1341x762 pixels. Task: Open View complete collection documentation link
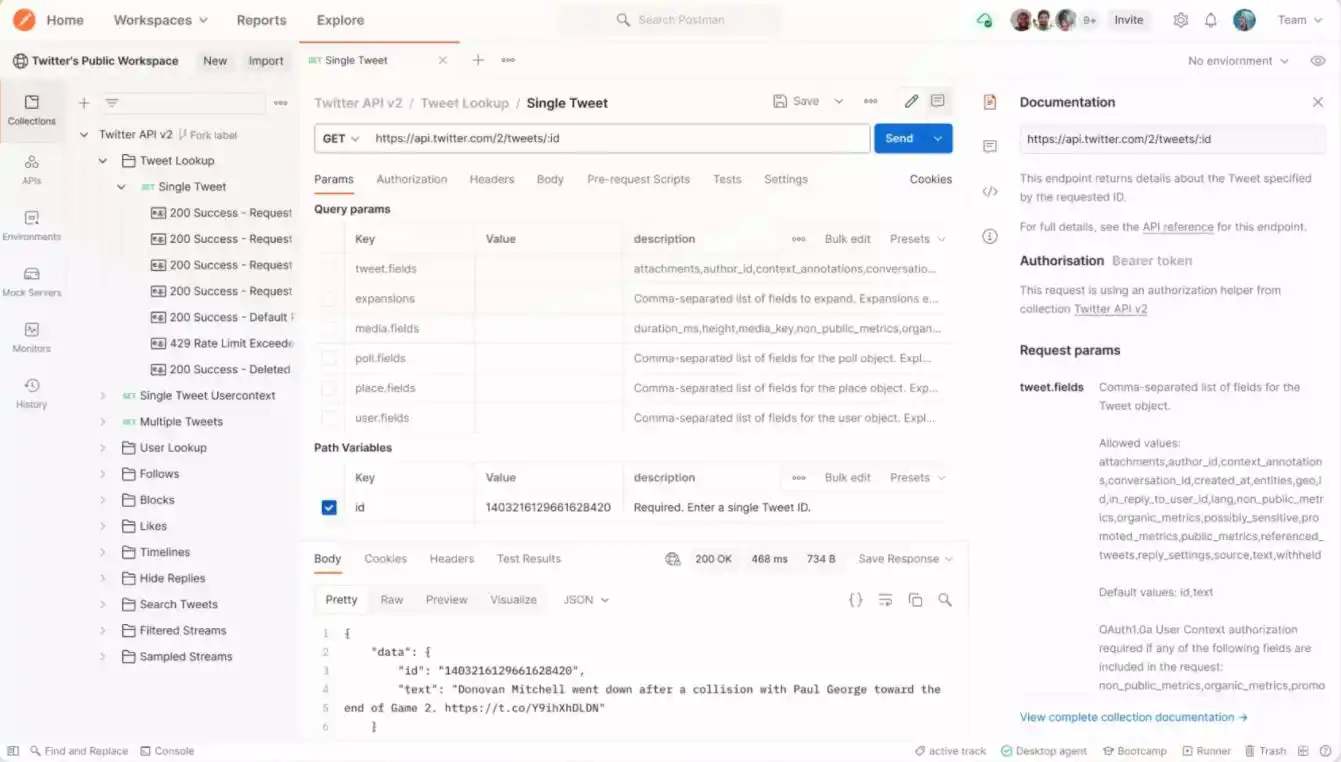(x=1134, y=717)
